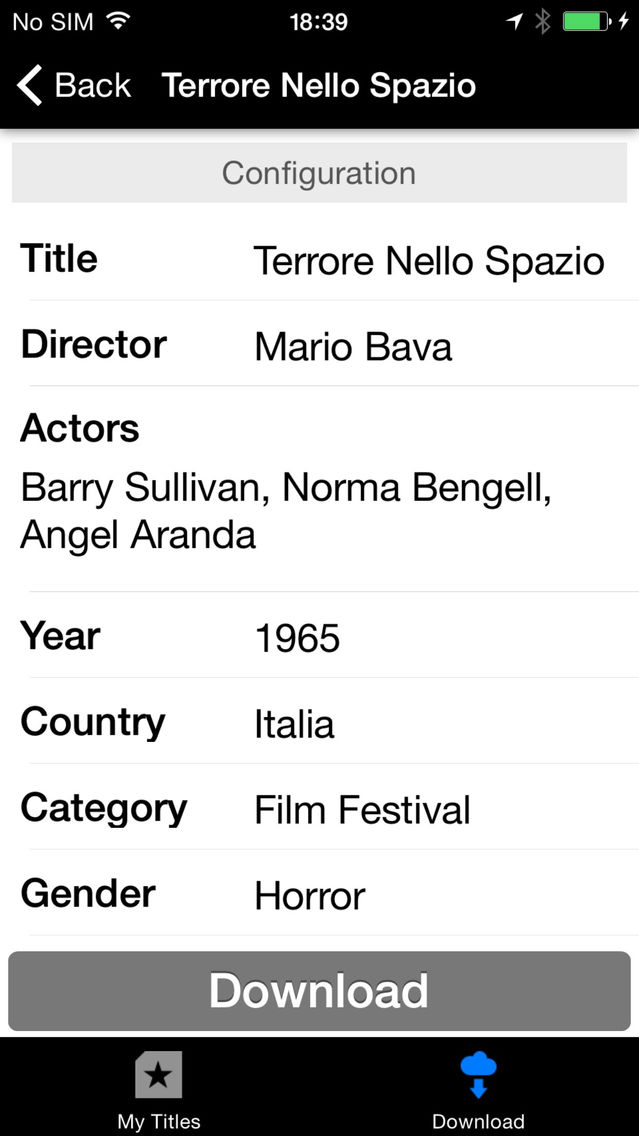Switch to My Titles tab label
The image size is (639, 1136).
tap(159, 1122)
